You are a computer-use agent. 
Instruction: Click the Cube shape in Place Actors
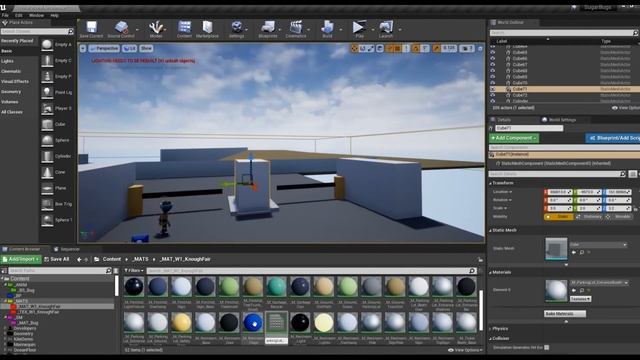(47, 124)
